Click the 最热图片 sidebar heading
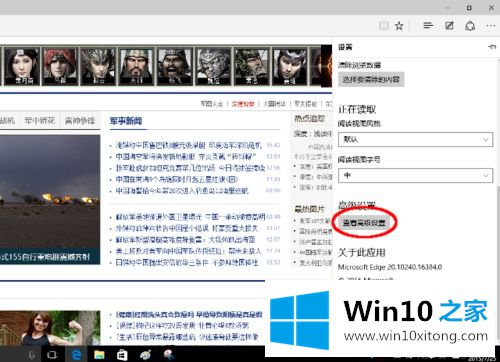500x362 pixels. [x=309, y=209]
